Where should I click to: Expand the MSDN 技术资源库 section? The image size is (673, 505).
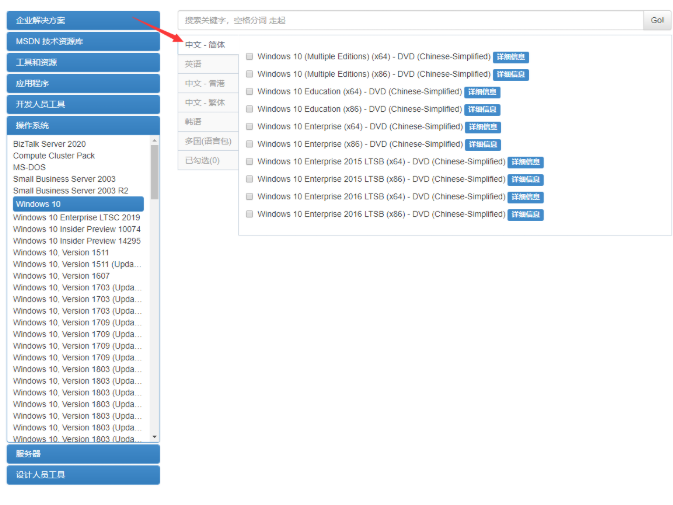[83, 41]
